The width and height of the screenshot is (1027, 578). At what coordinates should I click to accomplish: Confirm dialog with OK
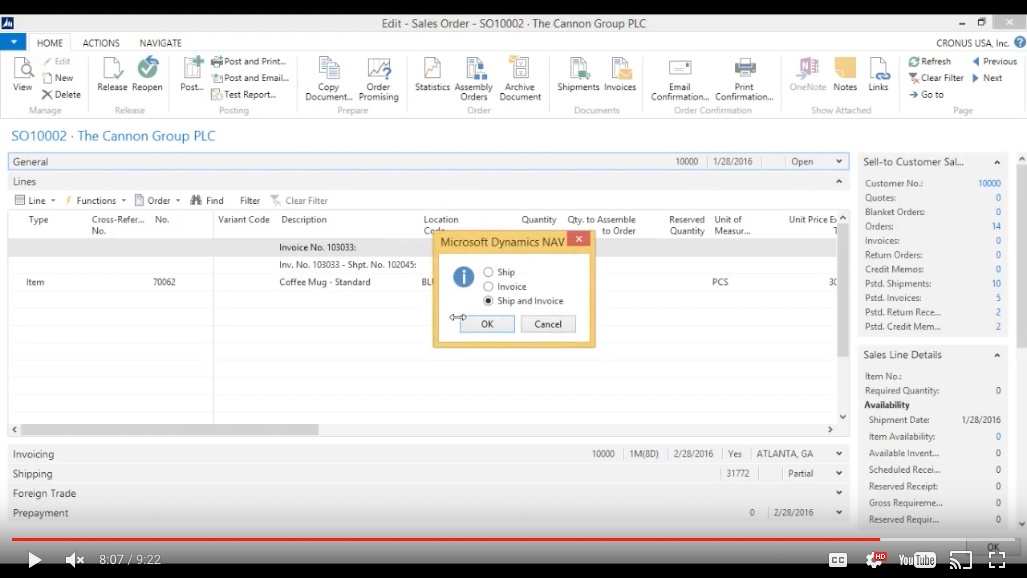(x=487, y=324)
